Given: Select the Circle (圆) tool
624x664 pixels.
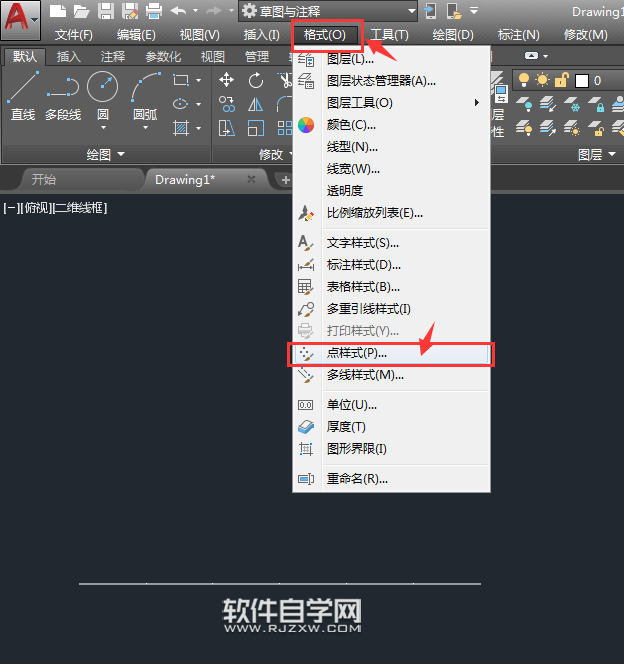Looking at the screenshot, I should coord(102,97).
